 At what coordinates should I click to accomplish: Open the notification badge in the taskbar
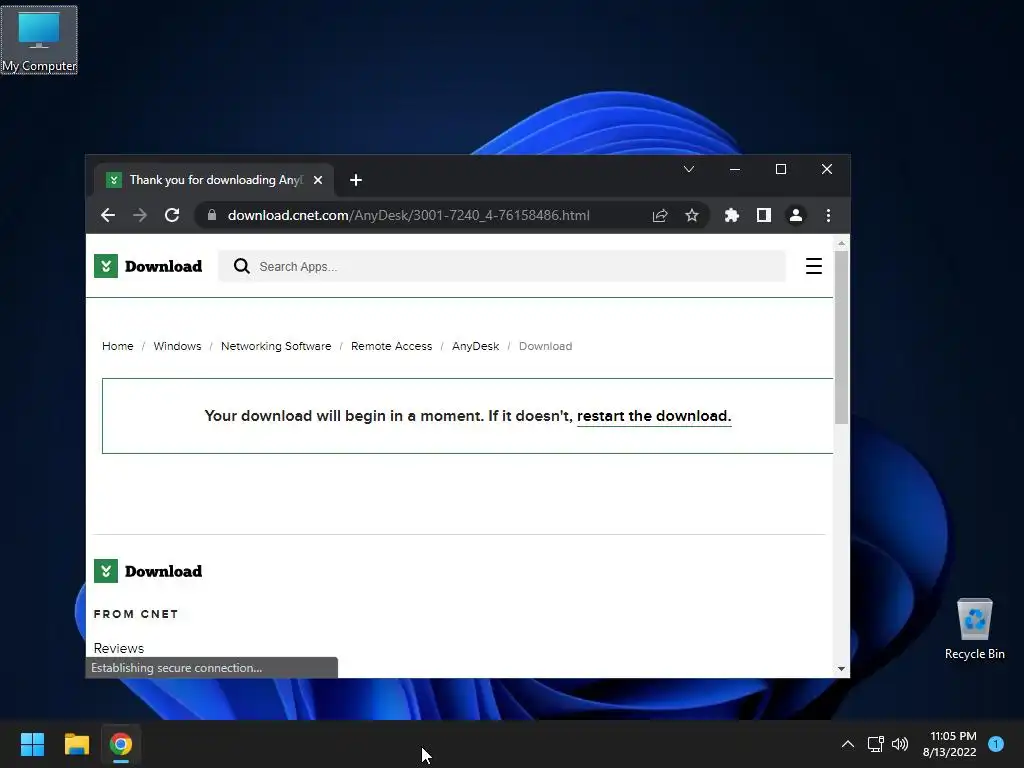click(996, 743)
